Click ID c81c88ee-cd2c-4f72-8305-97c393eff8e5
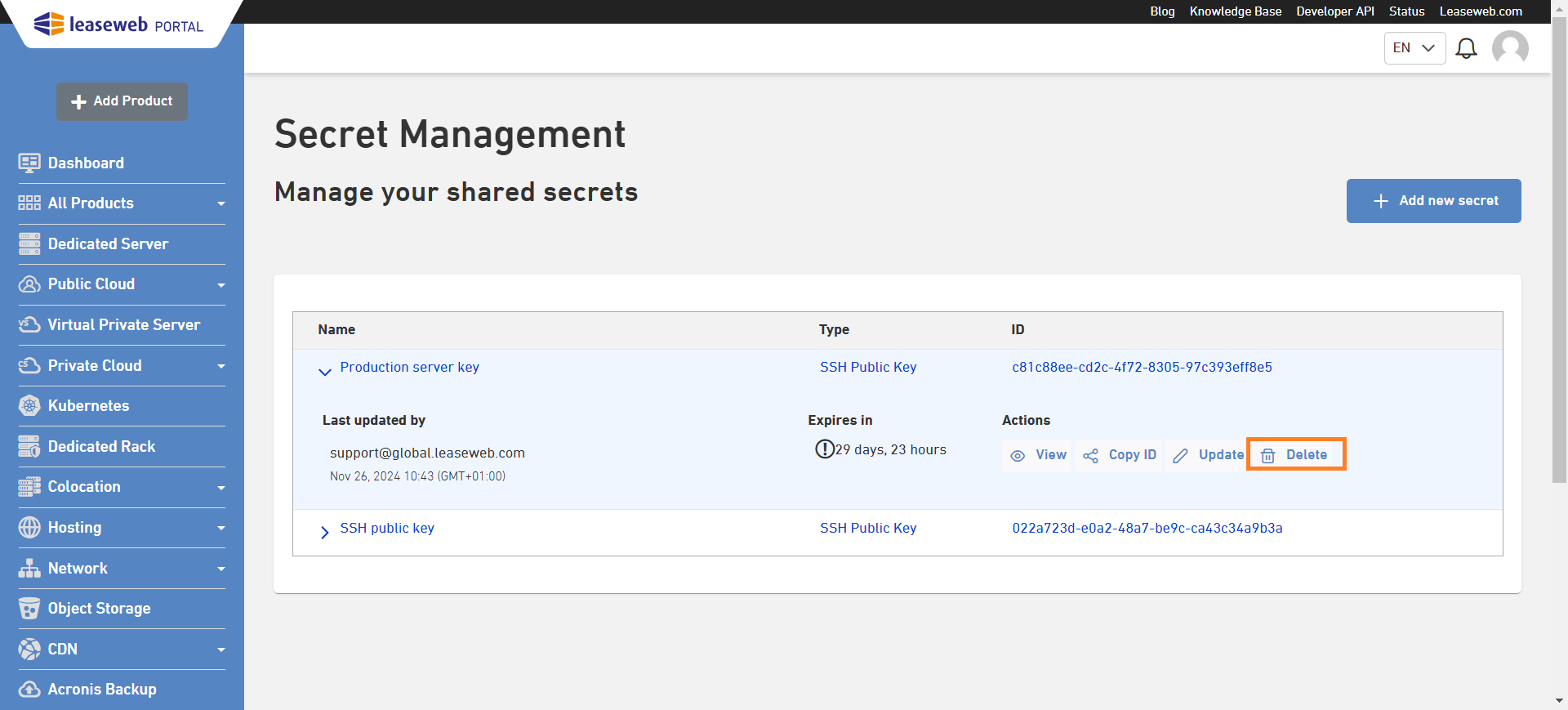Image resolution: width=1568 pixels, height=710 pixels. coord(1142,367)
